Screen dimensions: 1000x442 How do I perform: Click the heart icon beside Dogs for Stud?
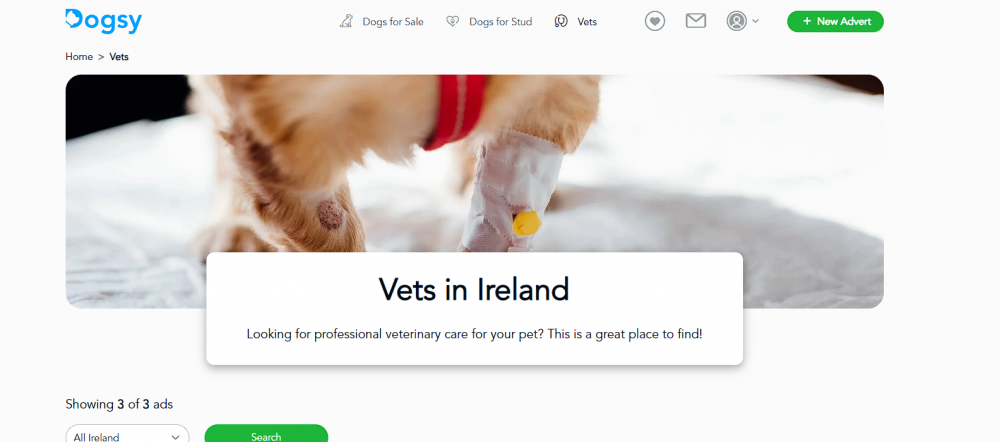point(452,22)
